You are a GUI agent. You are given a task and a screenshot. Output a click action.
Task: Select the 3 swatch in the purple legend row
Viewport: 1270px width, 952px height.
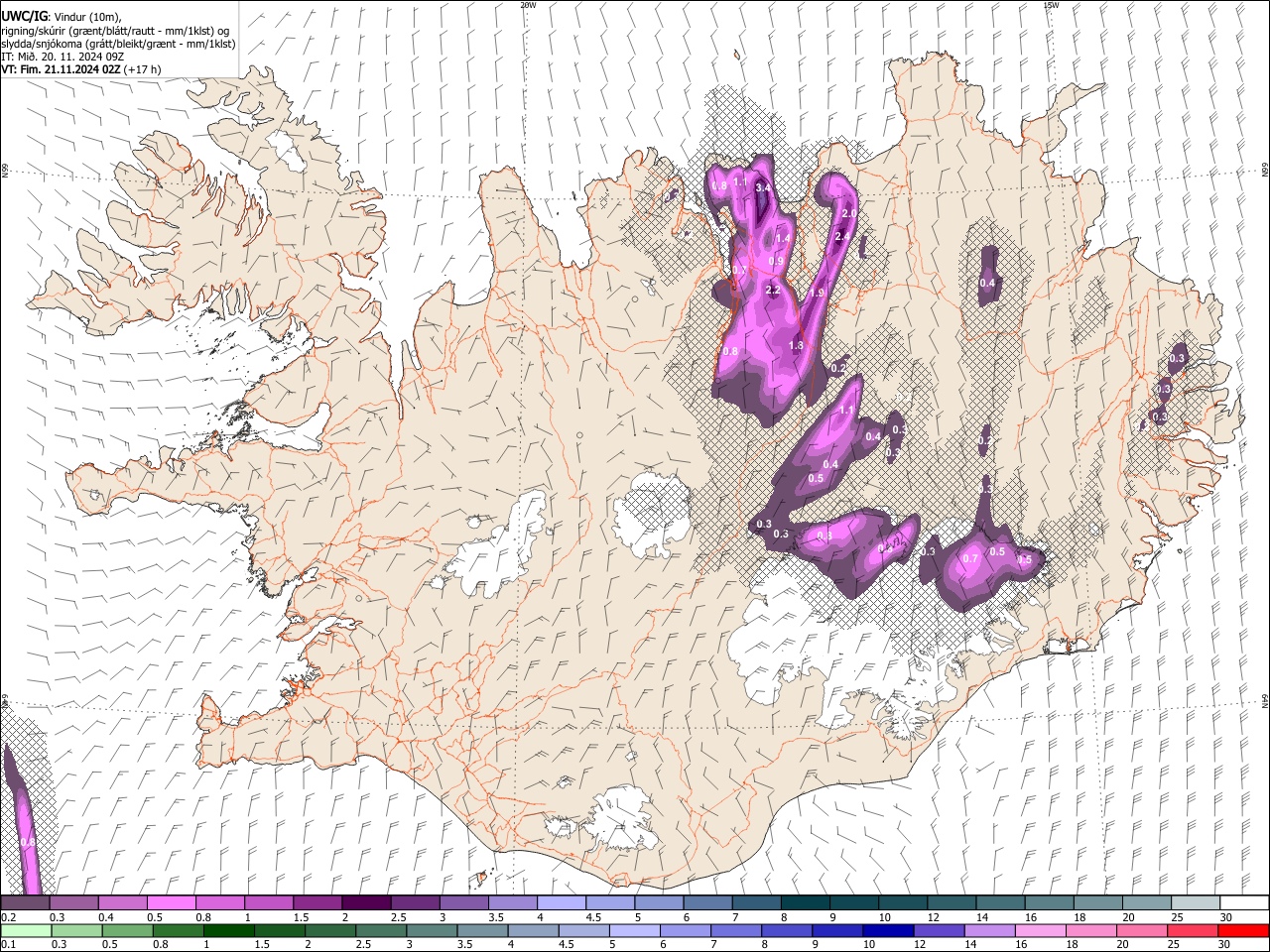[x=462, y=903]
